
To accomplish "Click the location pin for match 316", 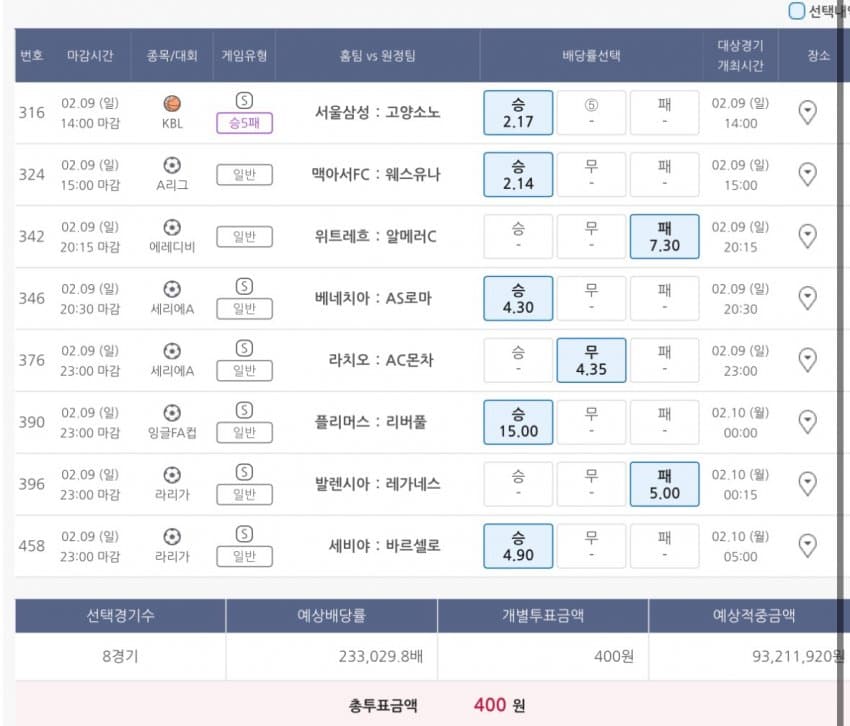I will tap(808, 113).
